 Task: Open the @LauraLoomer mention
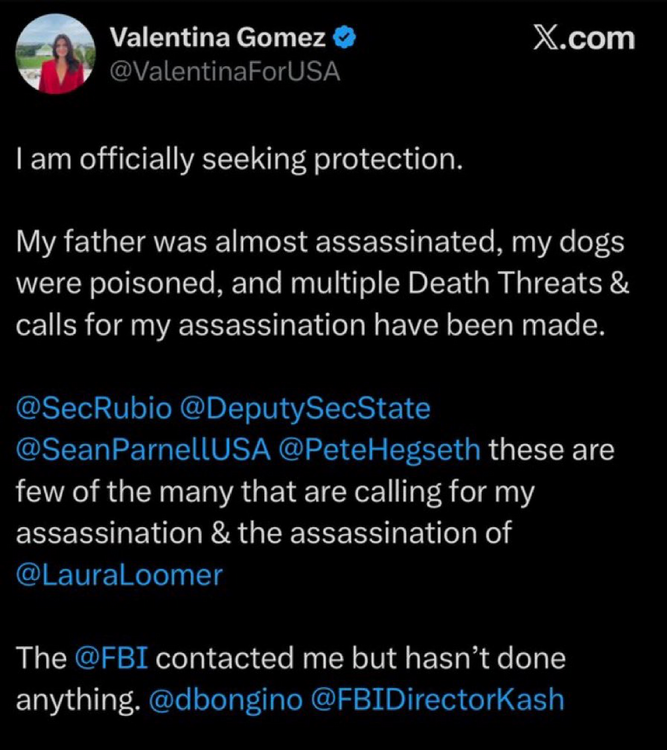pyautogui.click(x=119, y=575)
